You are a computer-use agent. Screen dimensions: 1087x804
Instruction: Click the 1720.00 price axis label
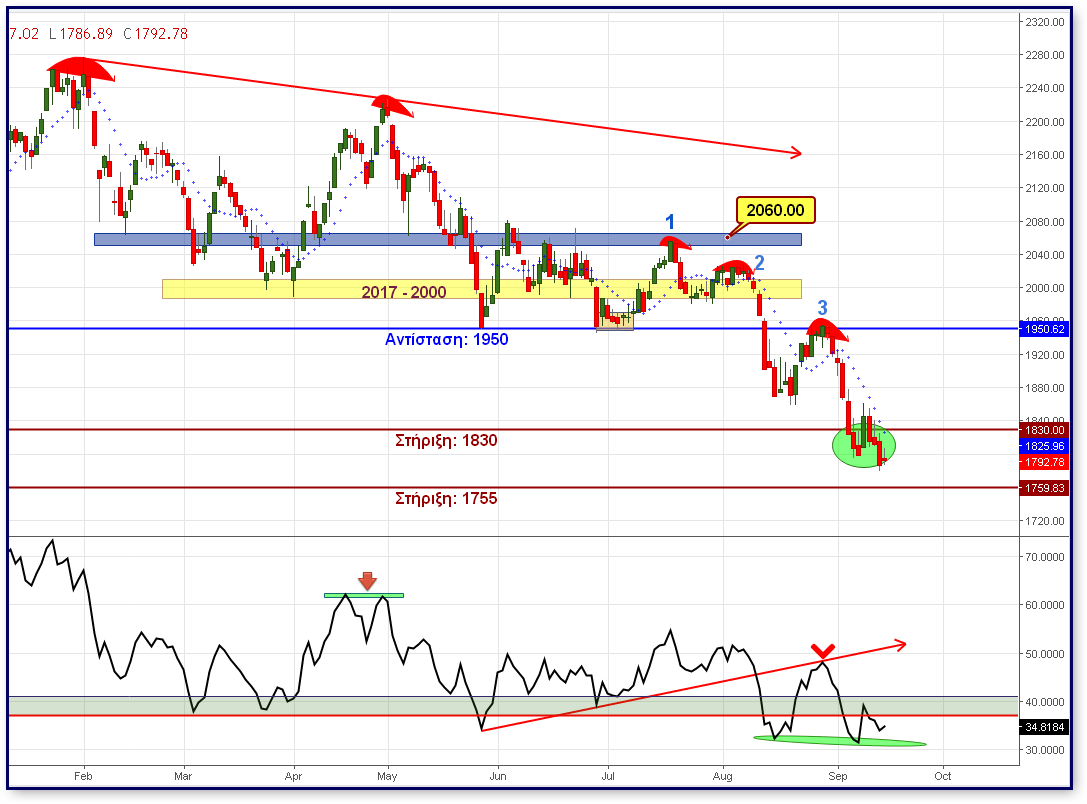click(x=1045, y=521)
